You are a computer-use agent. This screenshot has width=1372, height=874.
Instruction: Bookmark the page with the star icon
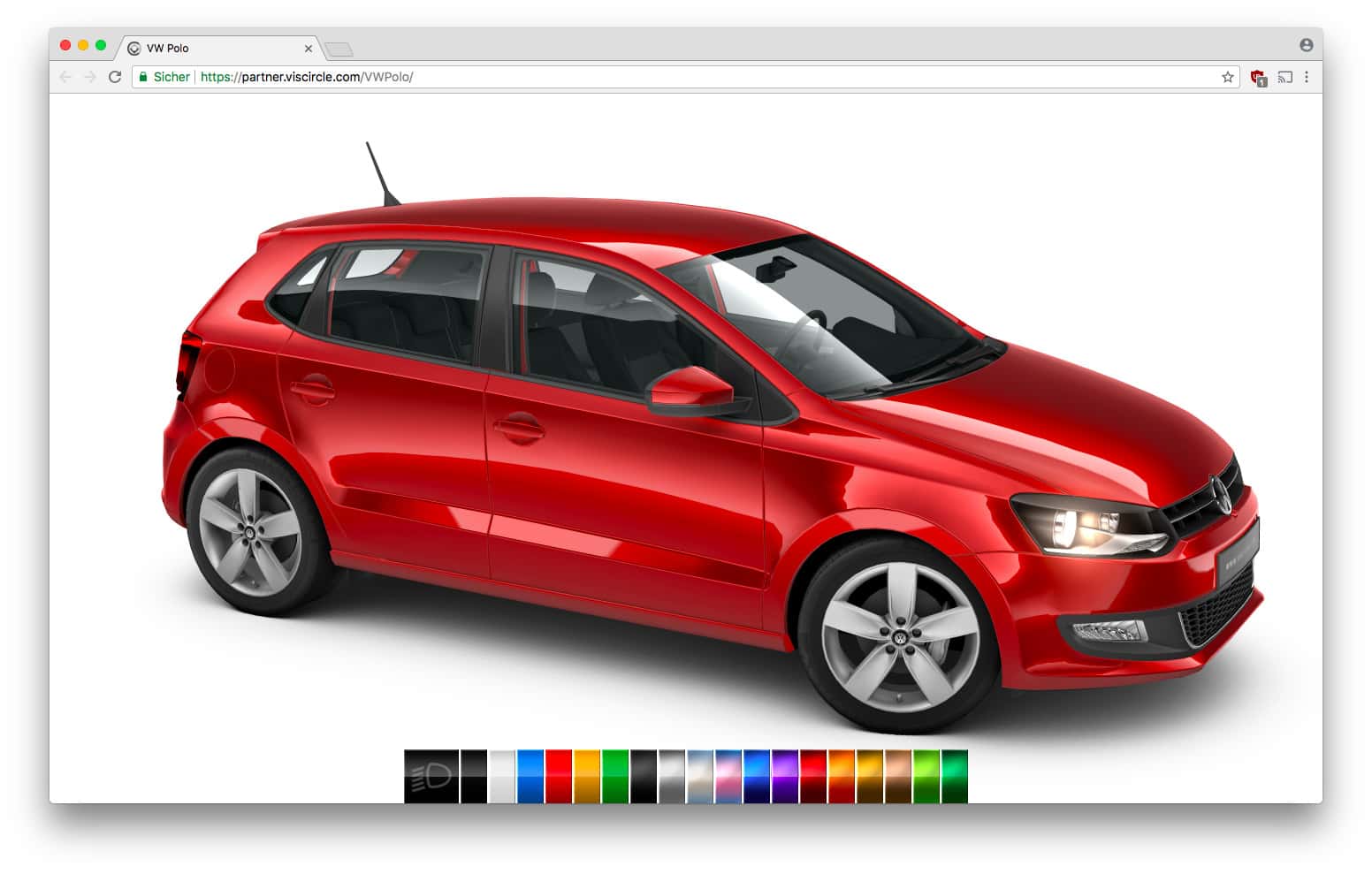click(x=1229, y=77)
